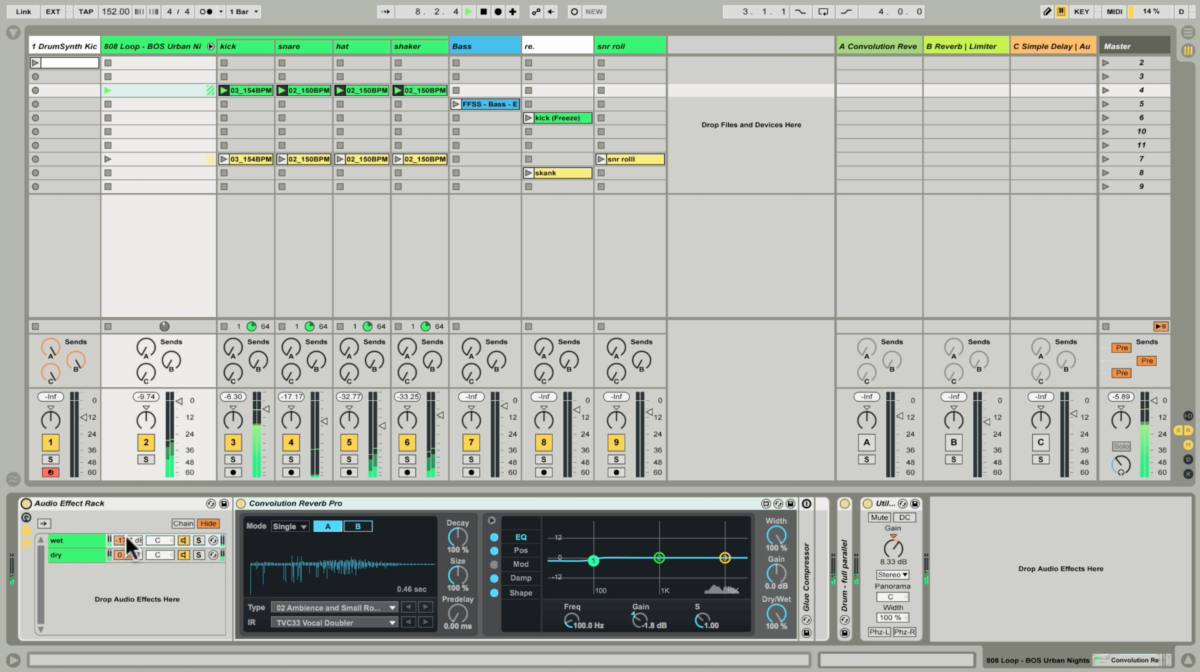Toggle the Draw Mode pencil icon
Image resolution: width=1200 pixels, height=672 pixels.
(x=1047, y=12)
